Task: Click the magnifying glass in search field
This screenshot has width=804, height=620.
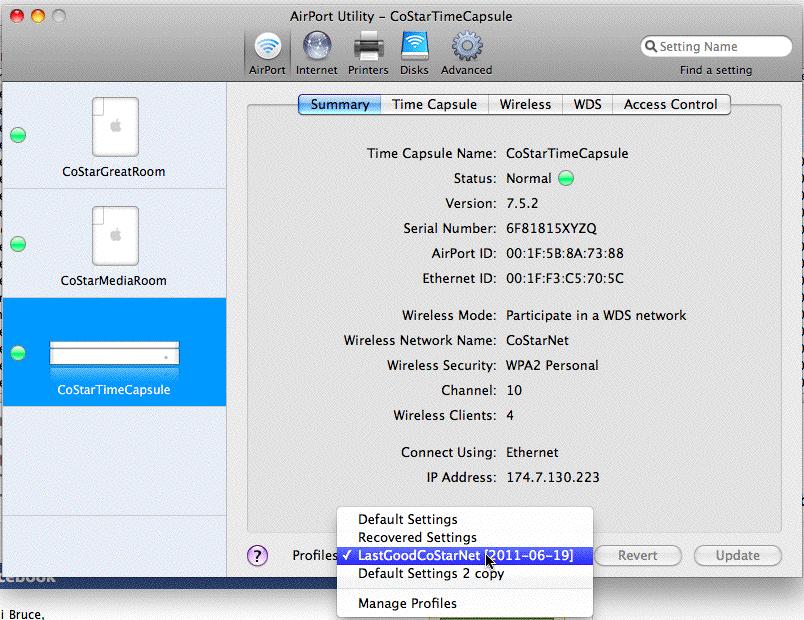Action: coord(651,46)
